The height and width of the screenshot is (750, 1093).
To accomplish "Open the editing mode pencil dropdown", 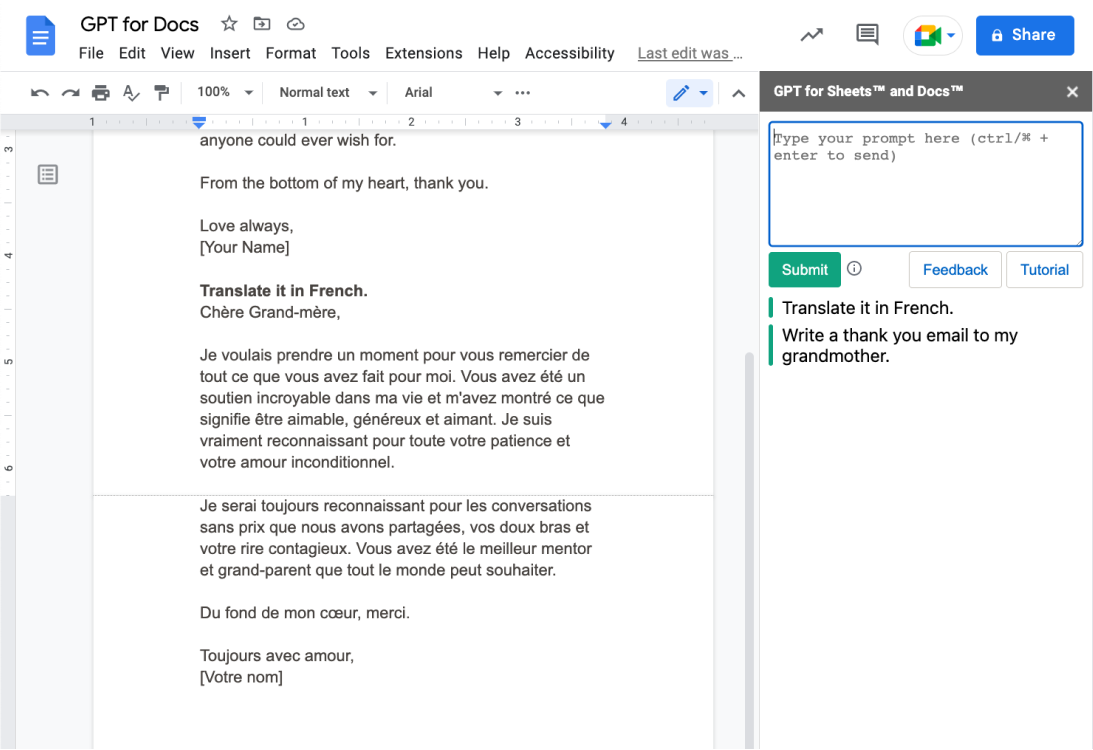I will click(x=690, y=93).
